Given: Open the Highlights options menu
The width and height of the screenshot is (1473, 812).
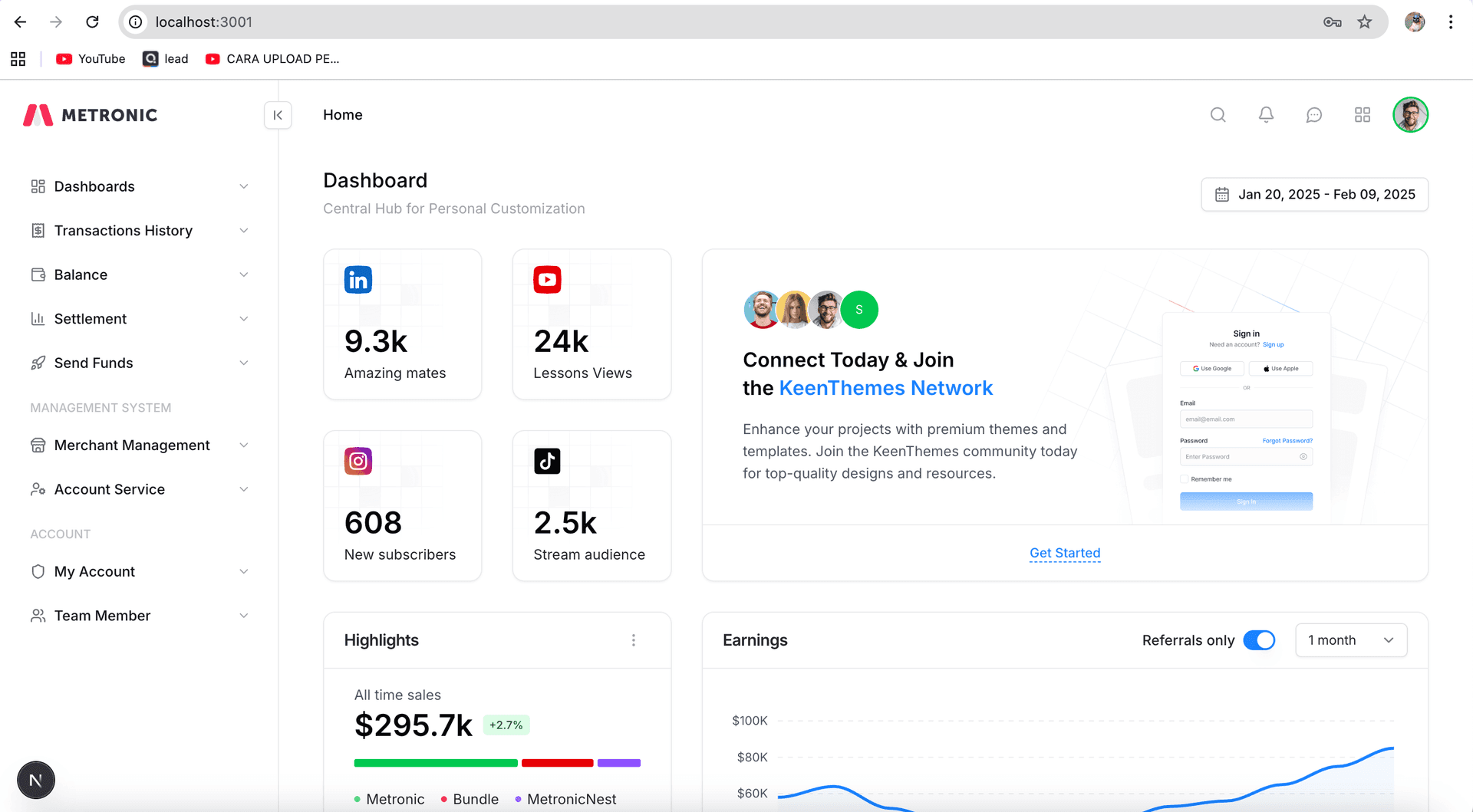Looking at the screenshot, I should pyautogui.click(x=634, y=639).
